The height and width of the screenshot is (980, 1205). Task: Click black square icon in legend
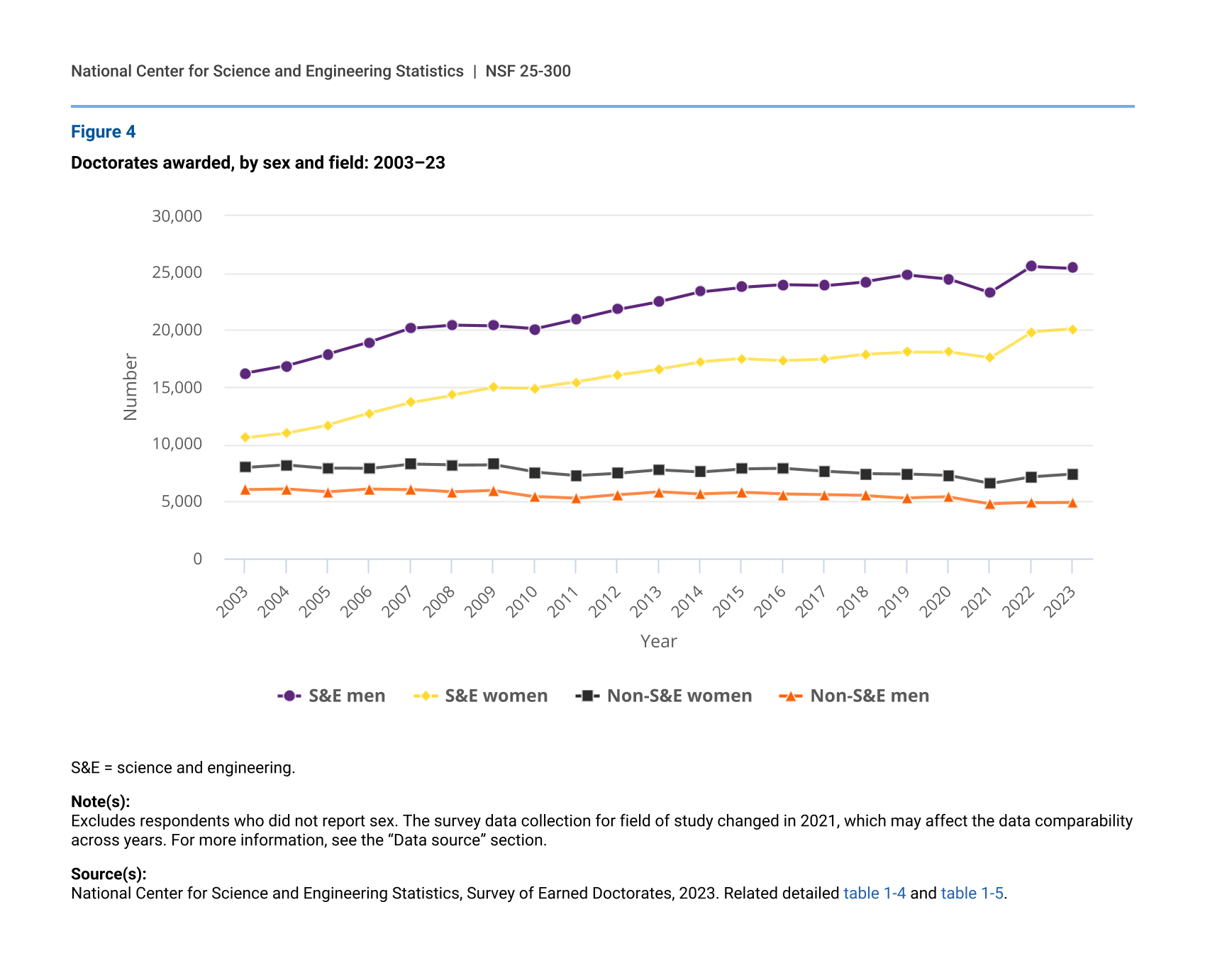[x=587, y=696]
